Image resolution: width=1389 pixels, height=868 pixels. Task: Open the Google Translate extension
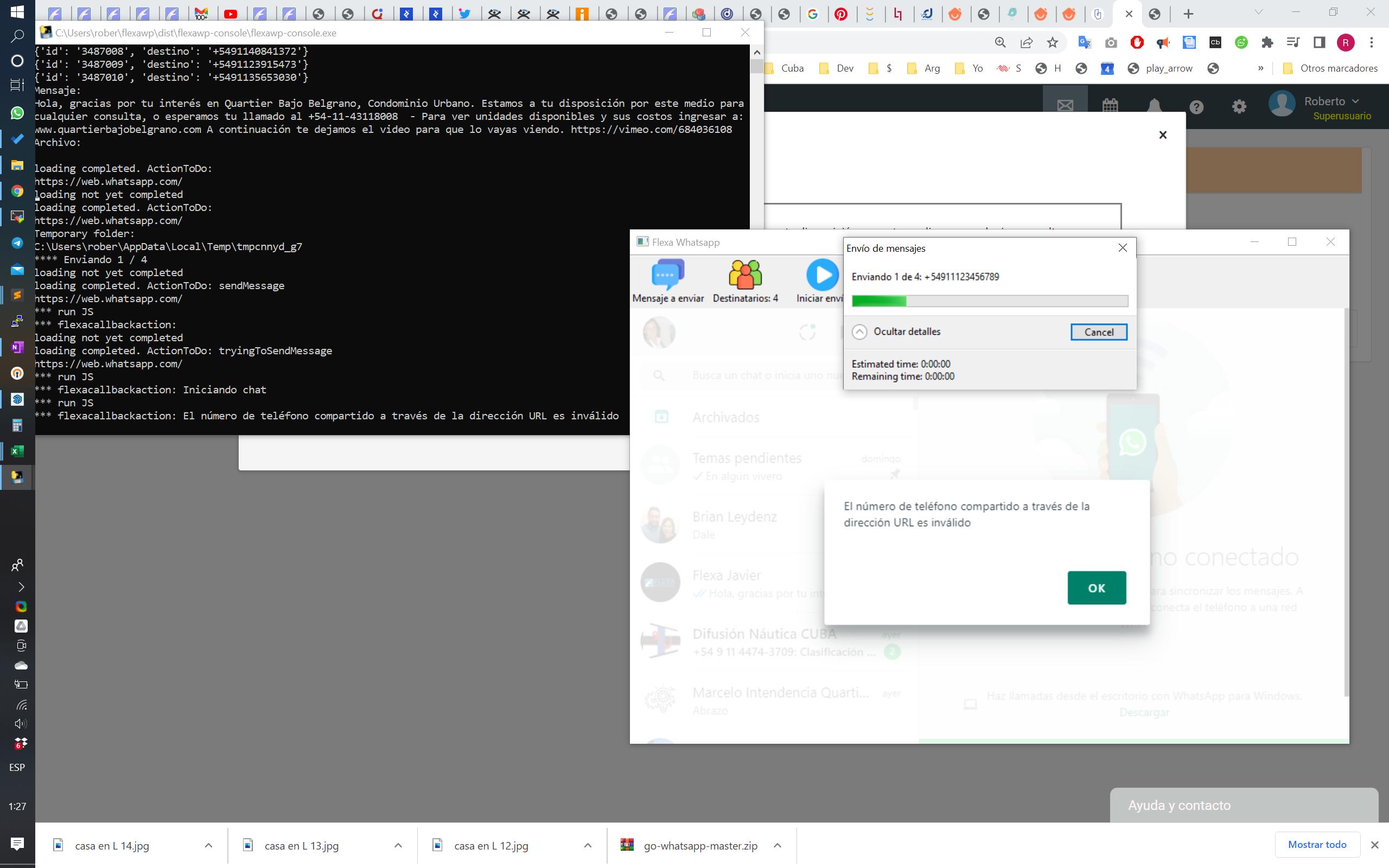(1084, 42)
